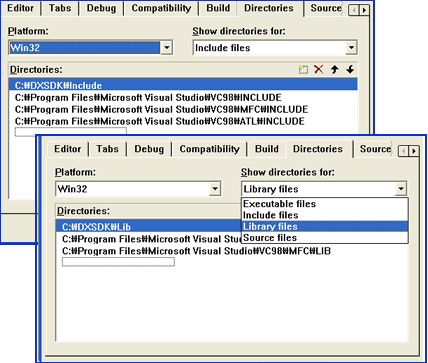Switch to Editor tab in back window

click(21, 8)
